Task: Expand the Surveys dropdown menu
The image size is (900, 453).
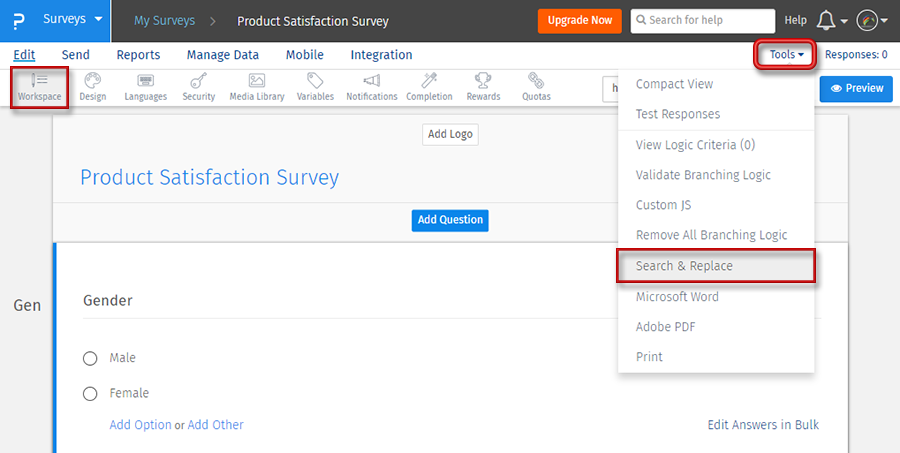Action: pos(72,20)
